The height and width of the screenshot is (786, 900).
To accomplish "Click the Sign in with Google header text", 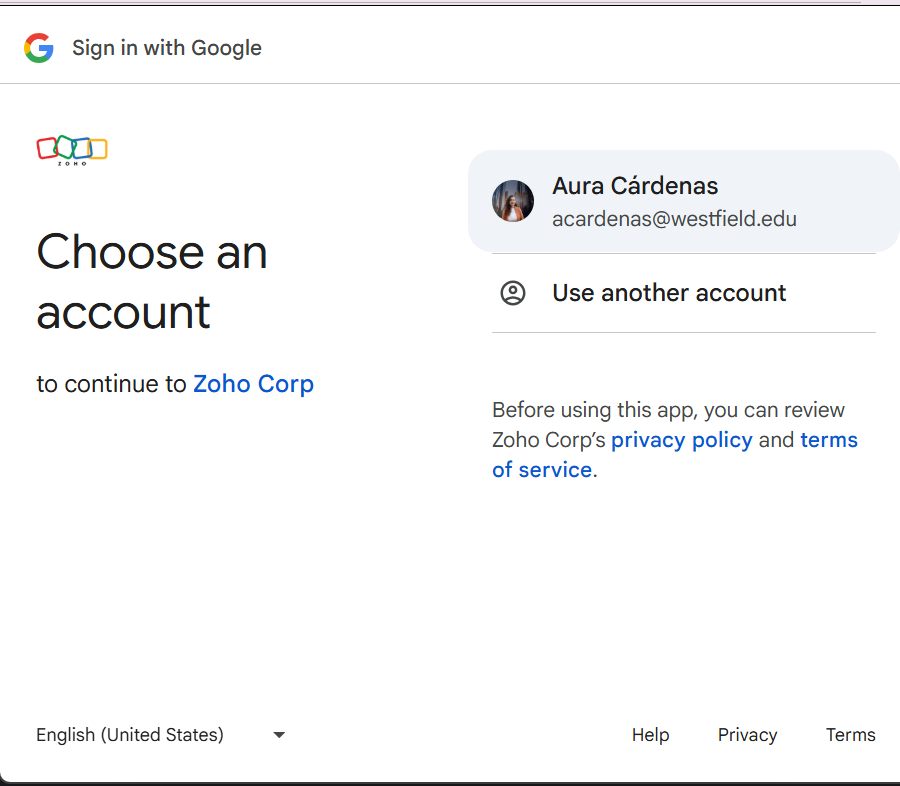I will pos(167,48).
